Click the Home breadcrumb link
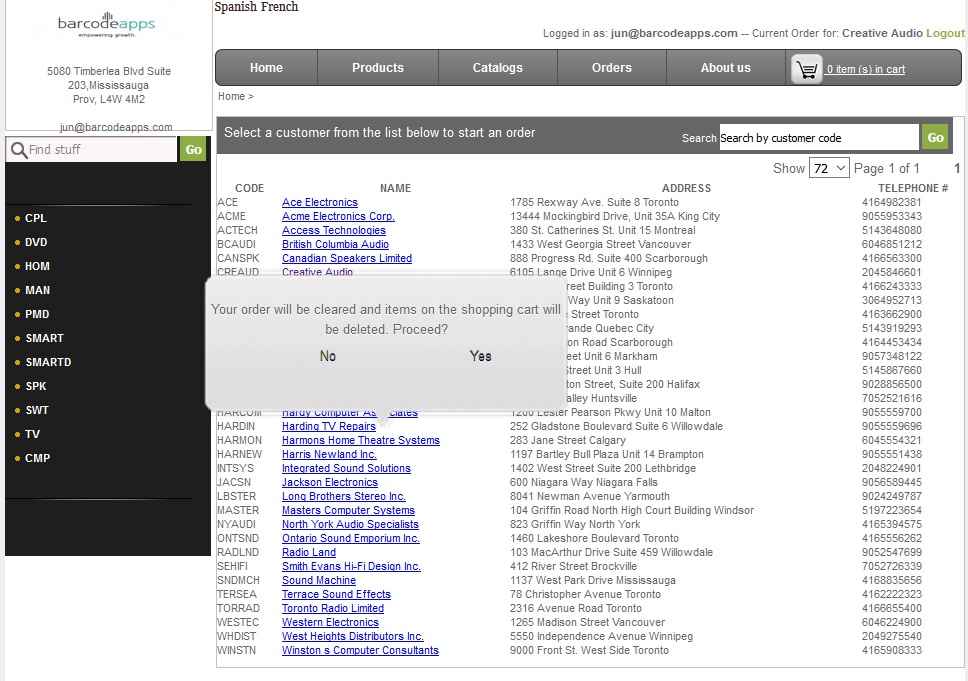Image resolution: width=968 pixels, height=681 pixels. coord(231,96)
